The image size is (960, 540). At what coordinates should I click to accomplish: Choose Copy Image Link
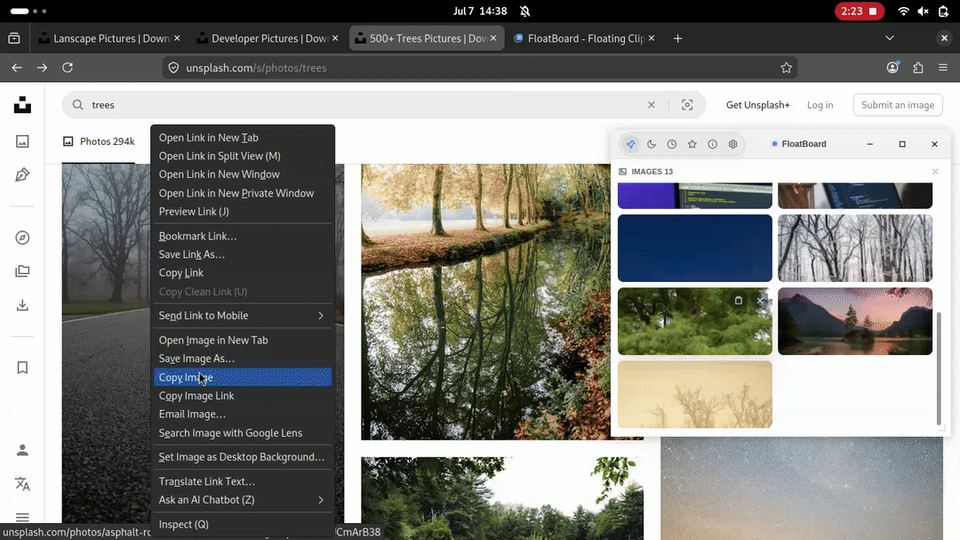click(242, 396)
